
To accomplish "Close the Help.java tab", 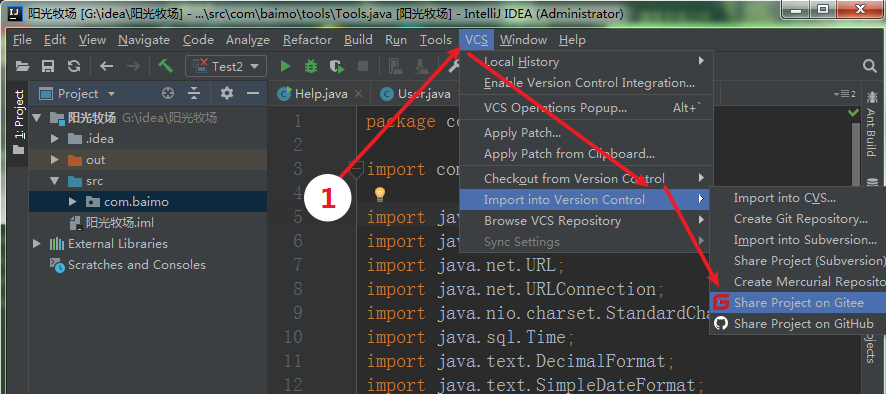I will coord(358,94).
